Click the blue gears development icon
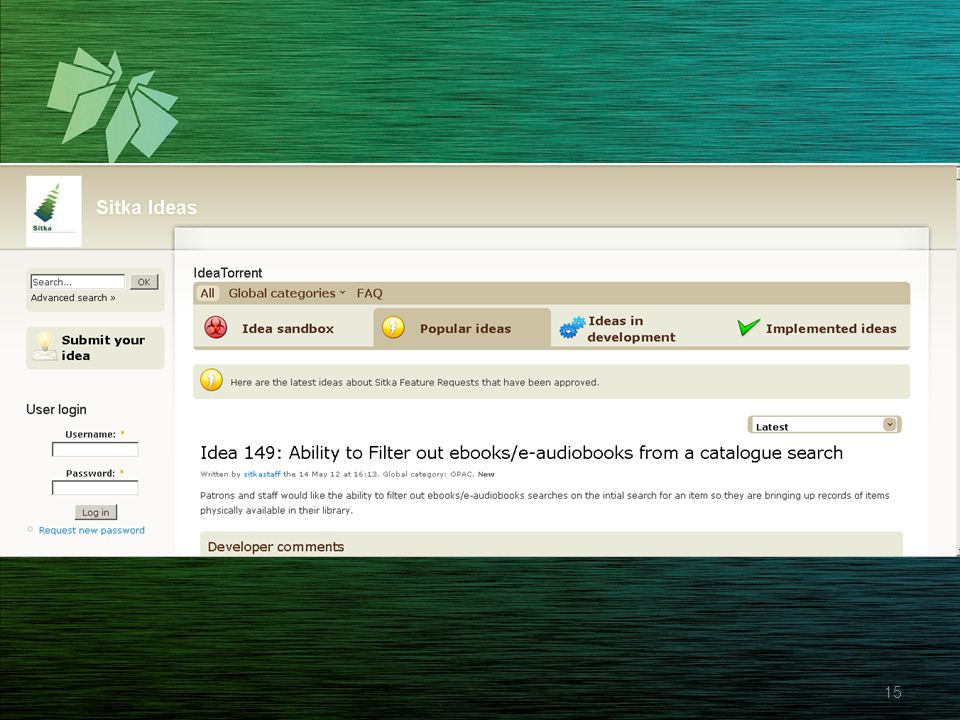The image size is (960, 720). [x=572, y=328]
